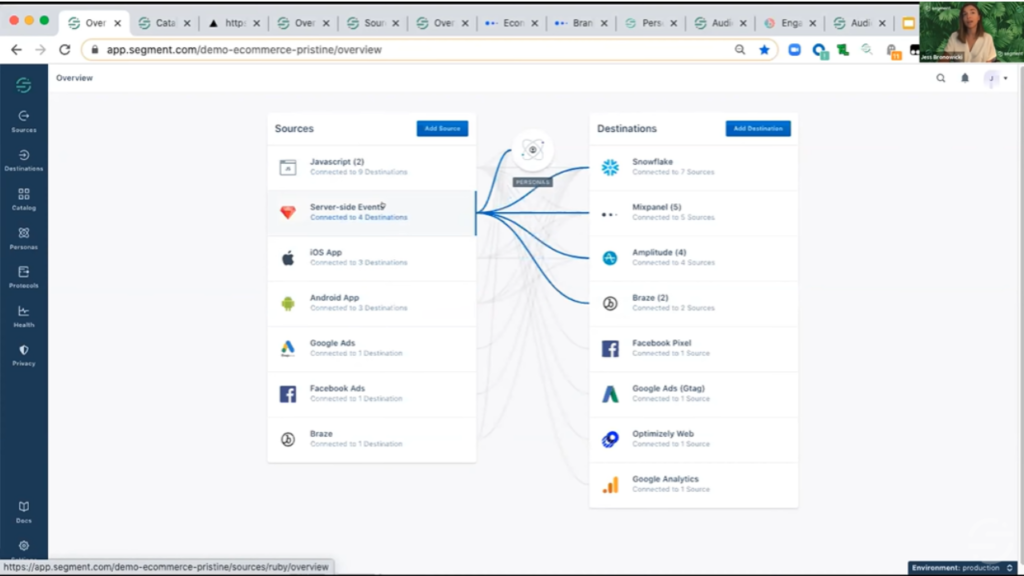The image size is (1024, 576).
Task: Click the Snowflake destination icon
Action: tap(610, 167)
